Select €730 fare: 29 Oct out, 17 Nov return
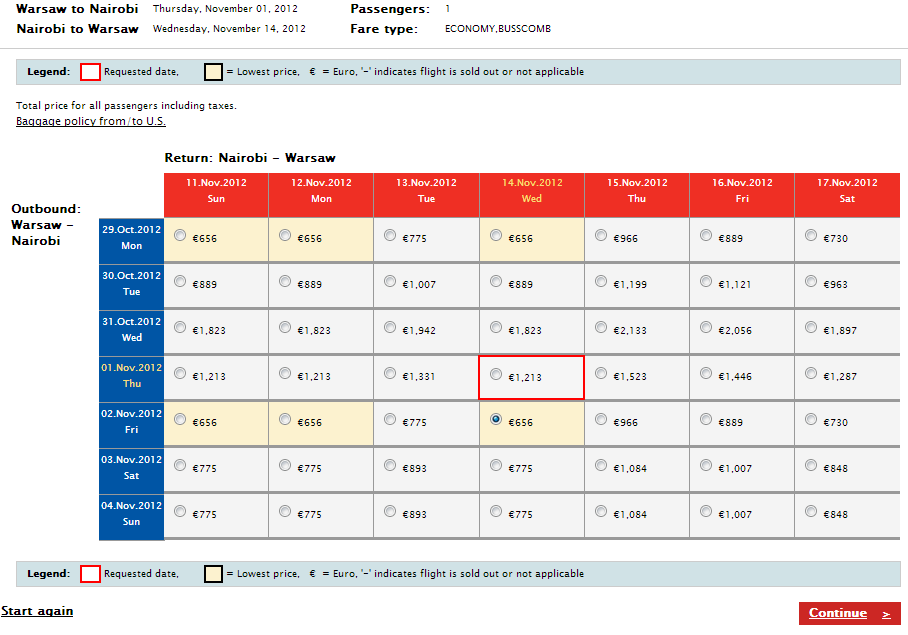This screenshot has width=908, height=635. point(811,235)
